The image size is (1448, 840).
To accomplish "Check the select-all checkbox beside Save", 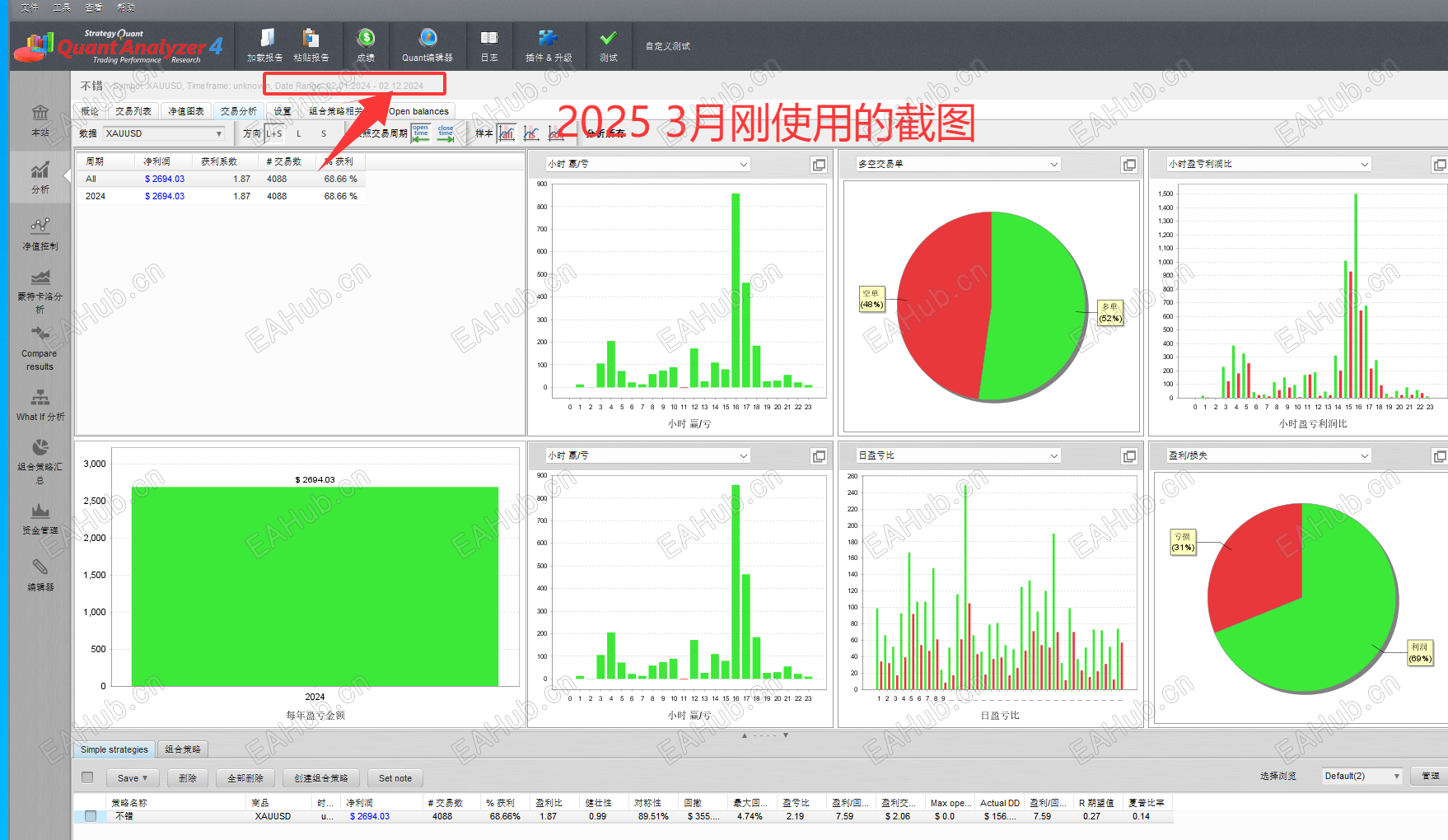I will pos(87,777).
